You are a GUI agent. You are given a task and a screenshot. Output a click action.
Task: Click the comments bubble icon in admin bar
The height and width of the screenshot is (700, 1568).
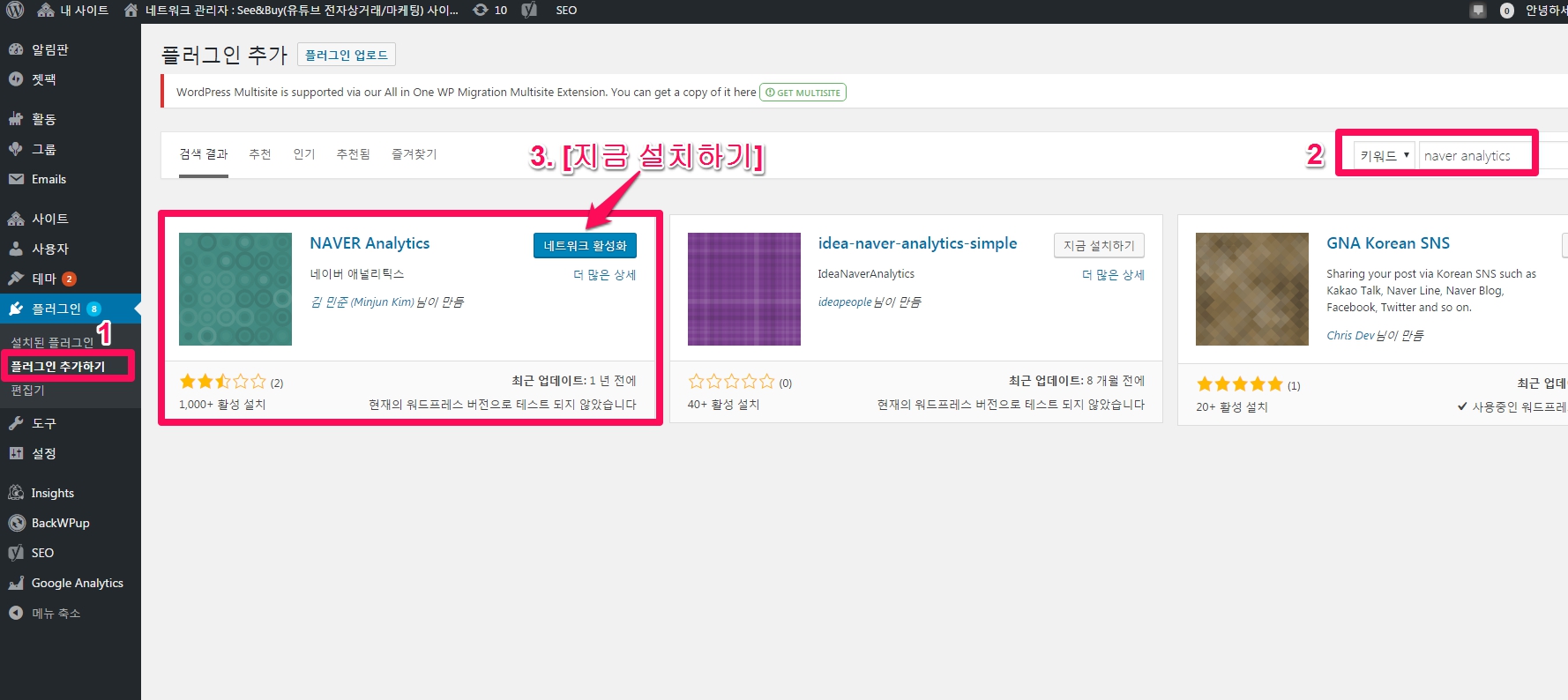1478,11
